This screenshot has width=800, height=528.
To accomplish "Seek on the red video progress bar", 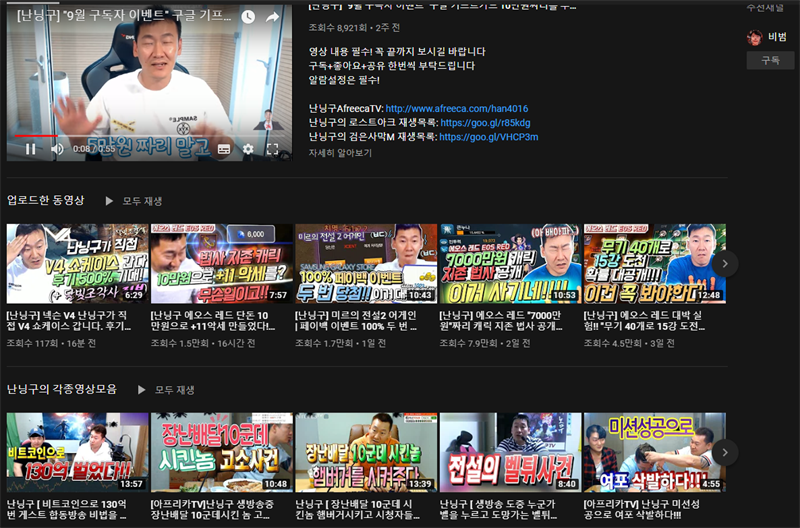I will click(x=36, y=136).
